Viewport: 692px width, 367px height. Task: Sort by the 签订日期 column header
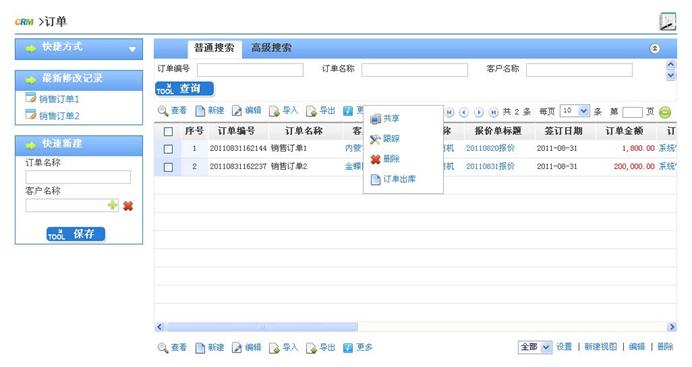(564, 131)
